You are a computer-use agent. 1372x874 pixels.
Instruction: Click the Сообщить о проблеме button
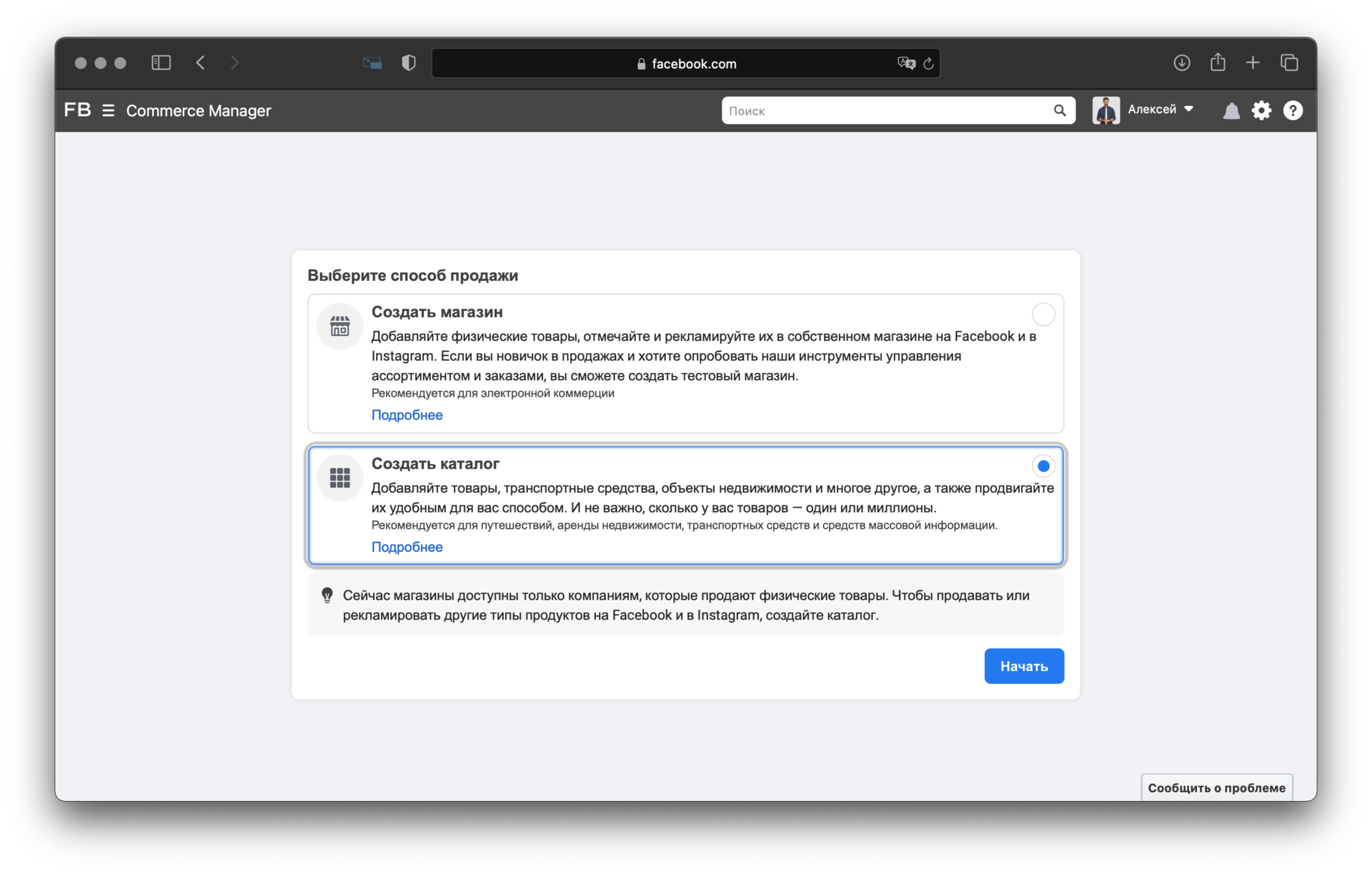click(1216, 788)
